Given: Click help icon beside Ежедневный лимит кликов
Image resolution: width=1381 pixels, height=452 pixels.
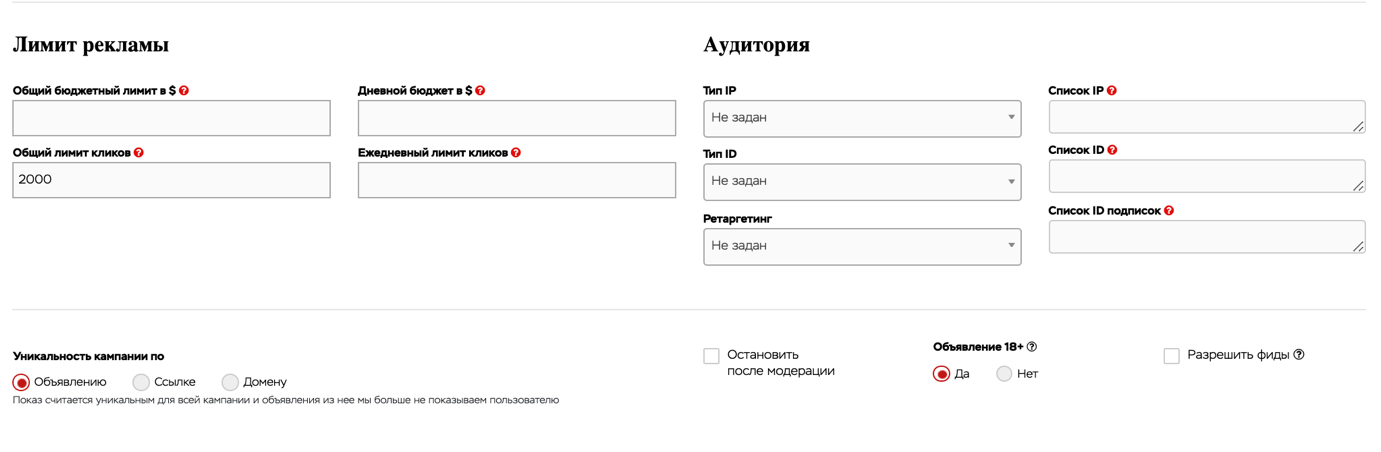Looking at the screenshot, I should tap(516, 153).
